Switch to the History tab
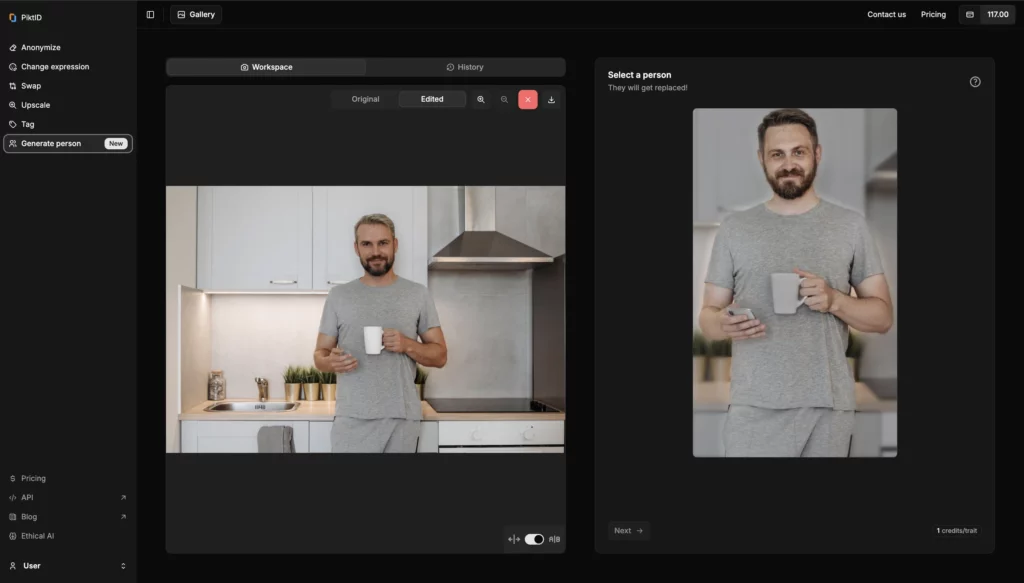Image resolution: width=1024 pixels, height=583 pixels. pos(464,67)
